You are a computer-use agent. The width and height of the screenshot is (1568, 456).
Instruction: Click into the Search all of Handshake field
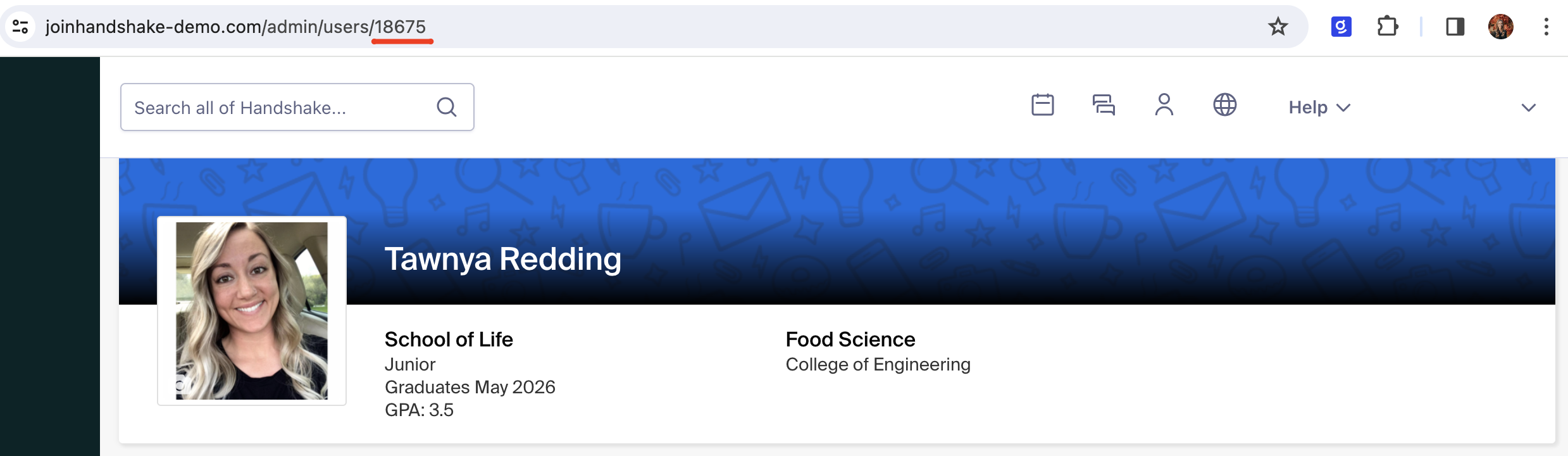297,107
